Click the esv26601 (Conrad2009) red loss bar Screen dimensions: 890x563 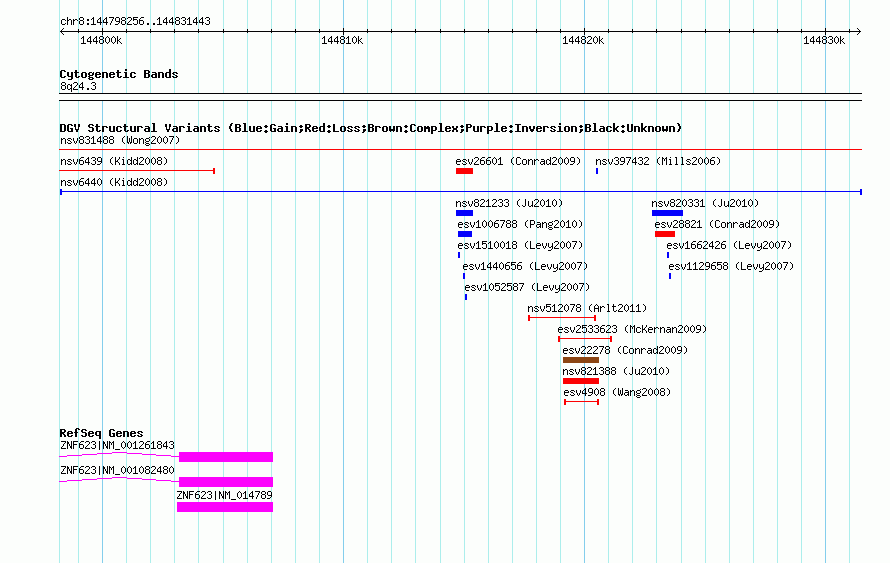464,171
